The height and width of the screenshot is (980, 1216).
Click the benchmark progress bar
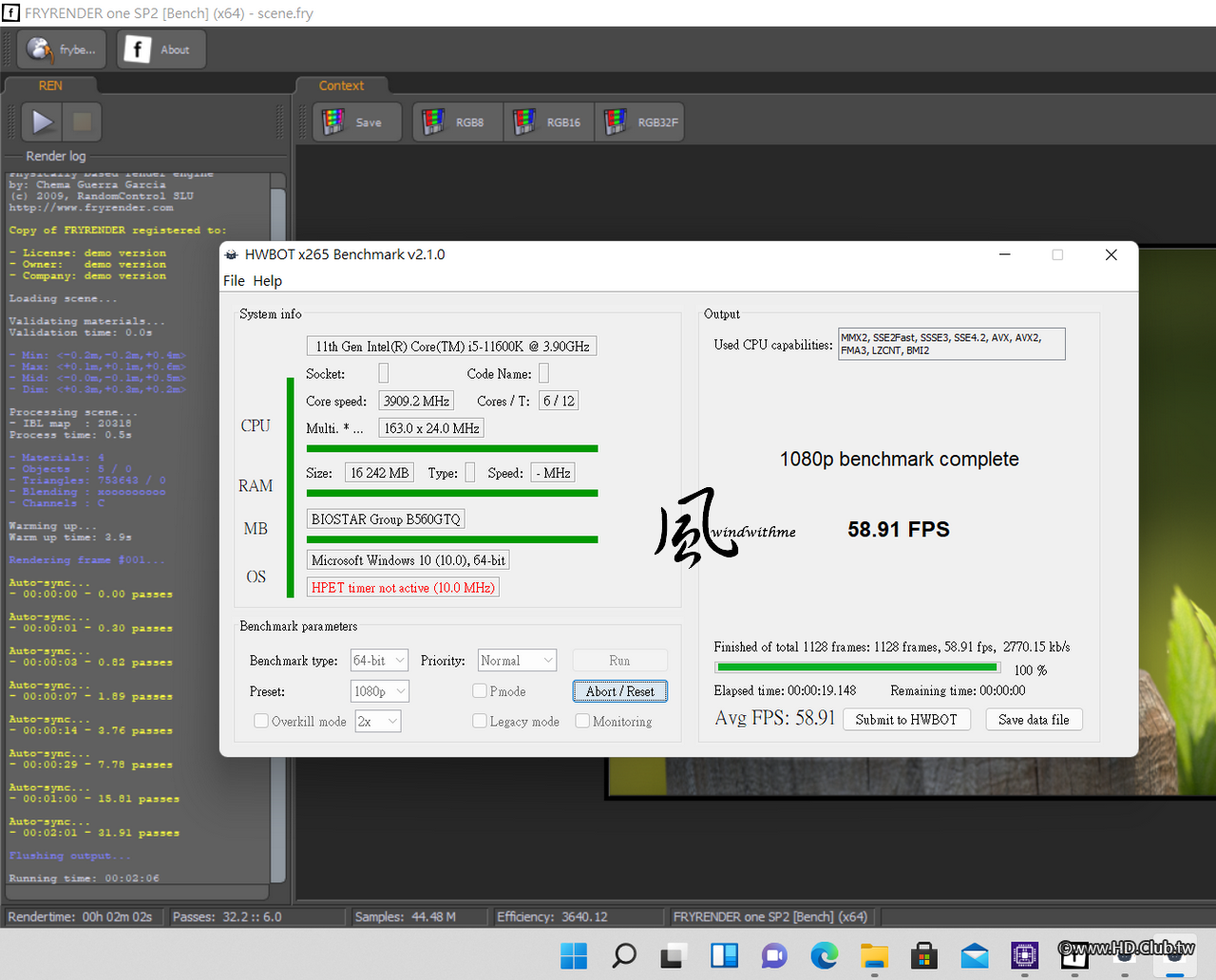pos(857,669)
